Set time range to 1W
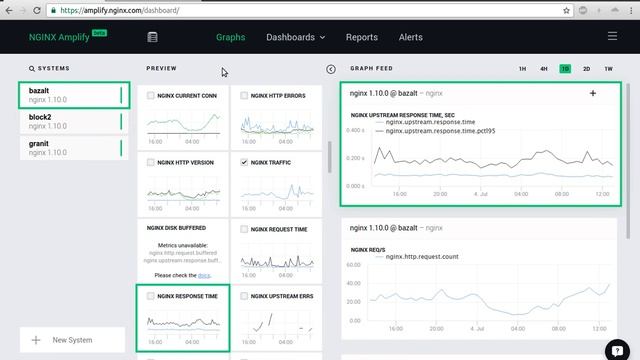The width and height of the screenshot is (640, 360). 608,69
